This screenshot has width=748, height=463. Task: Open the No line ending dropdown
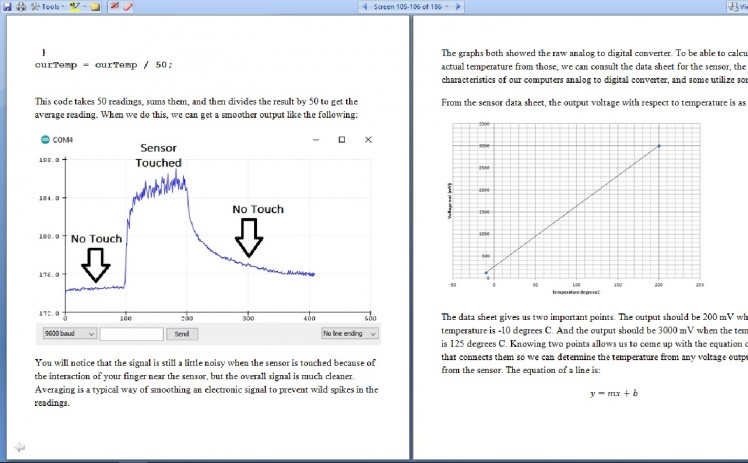point(350,334)
